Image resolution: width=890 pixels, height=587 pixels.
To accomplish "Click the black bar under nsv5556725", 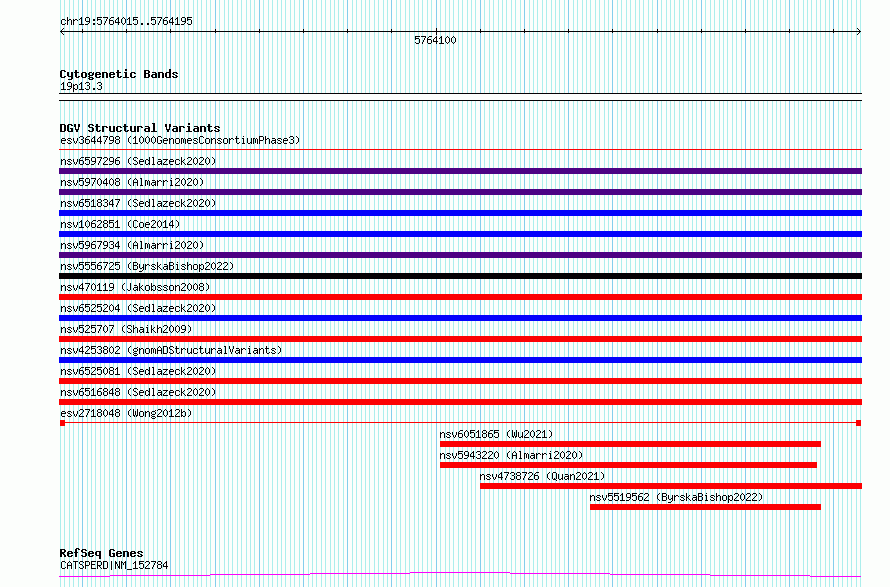I will click(x=460, y=276).
